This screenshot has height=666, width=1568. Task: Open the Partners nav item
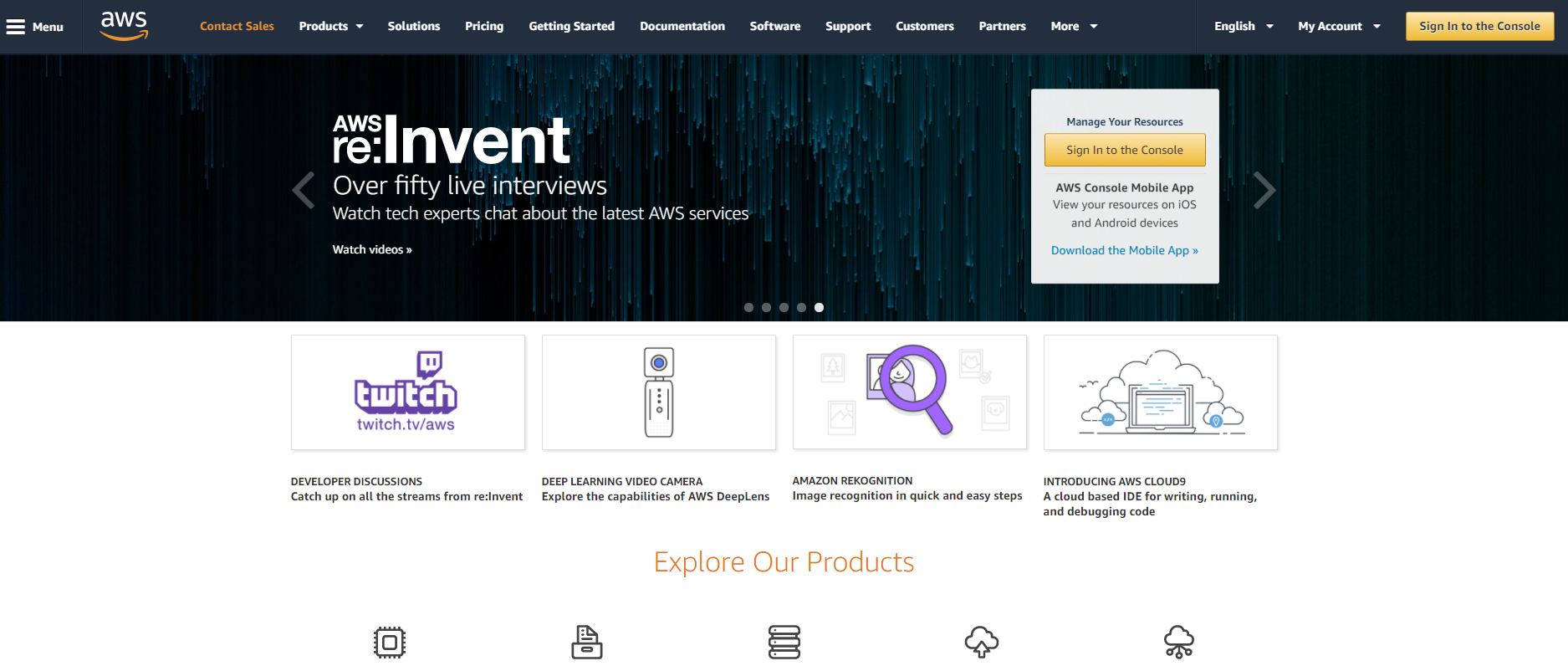point(1003,26)
